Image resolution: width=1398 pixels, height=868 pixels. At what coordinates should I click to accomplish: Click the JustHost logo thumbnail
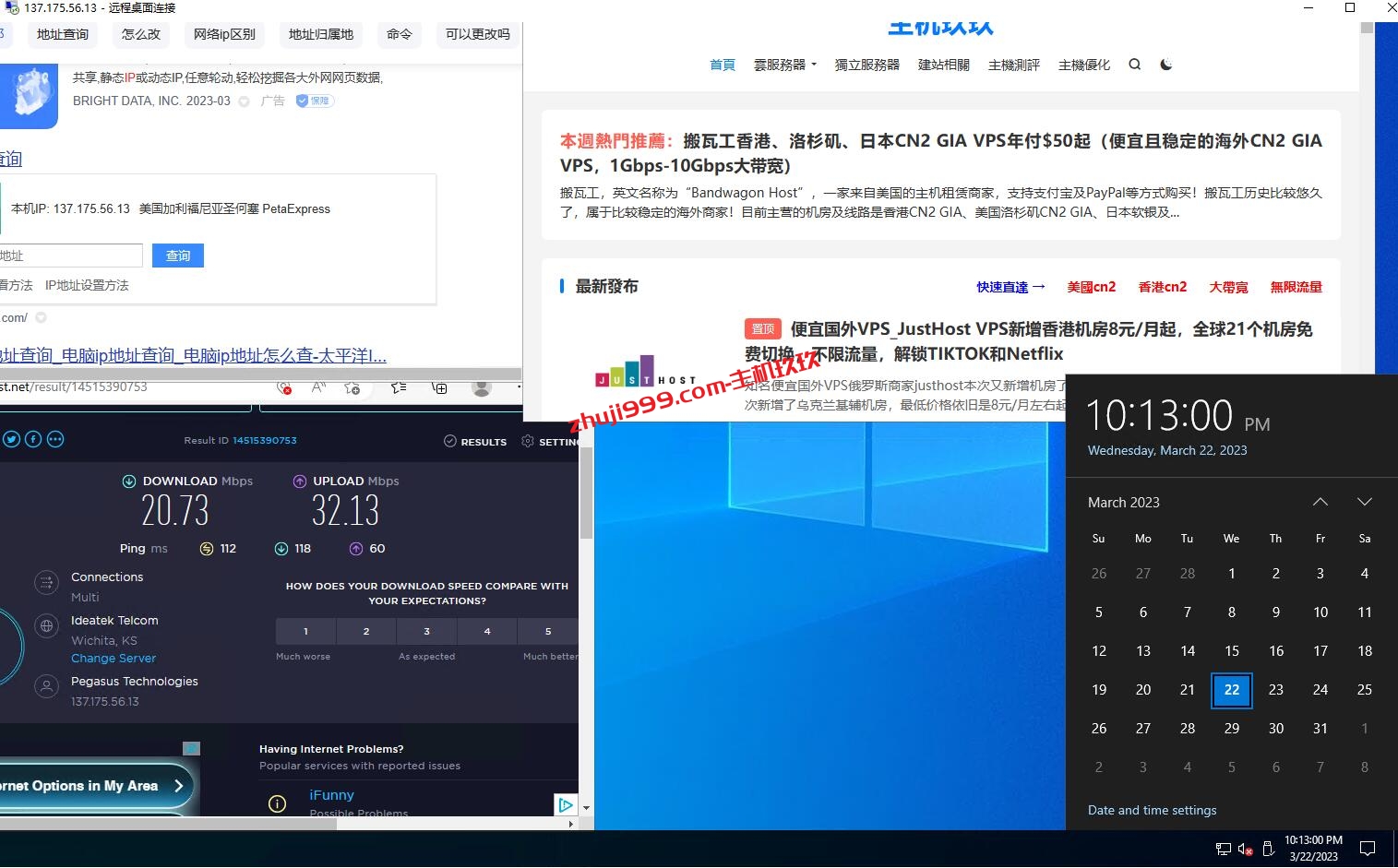click(x=645, y=371)
